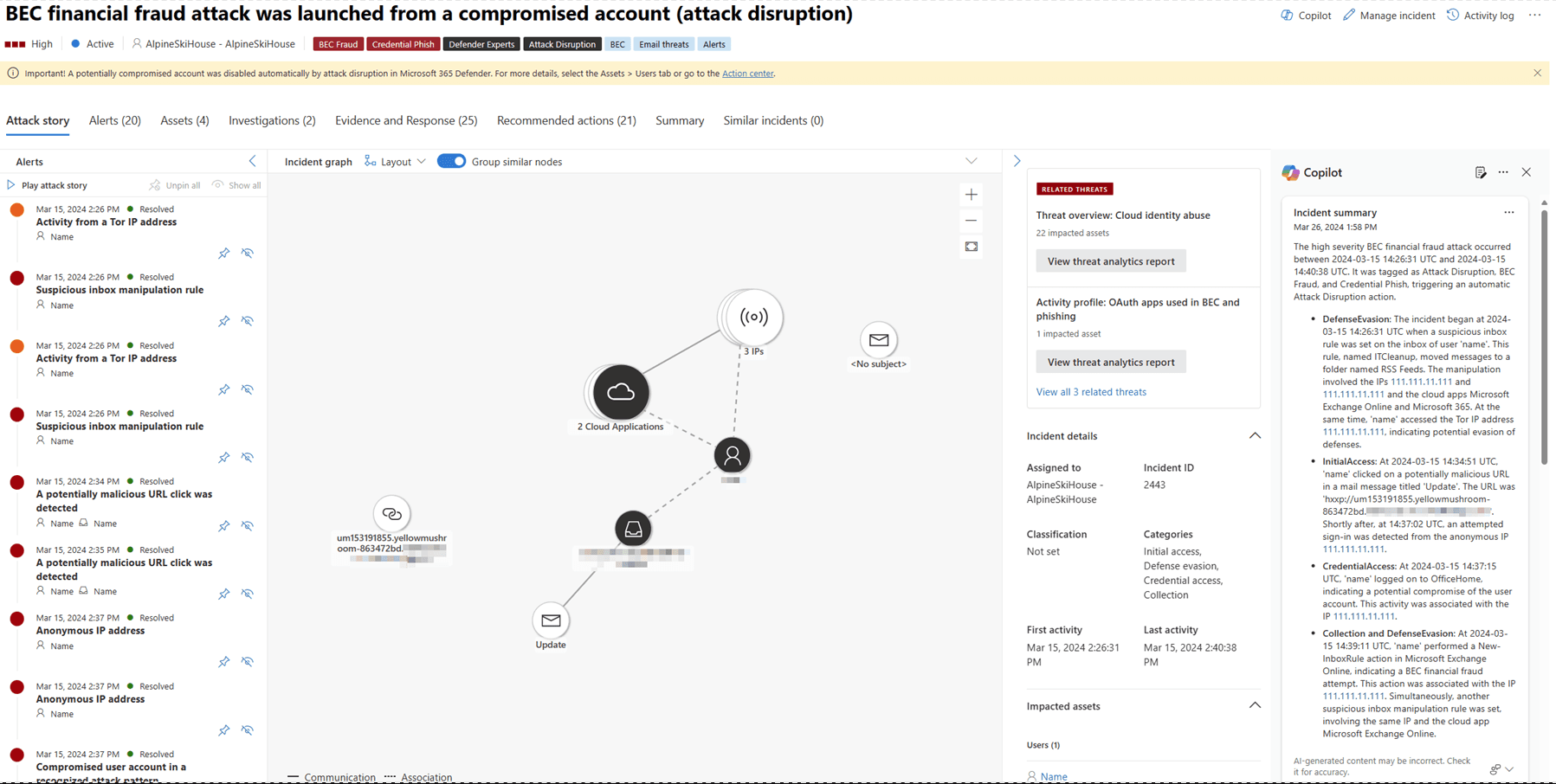The image size is (1556, 784).
Task: Select the Update email node
Action: point(551,620)
